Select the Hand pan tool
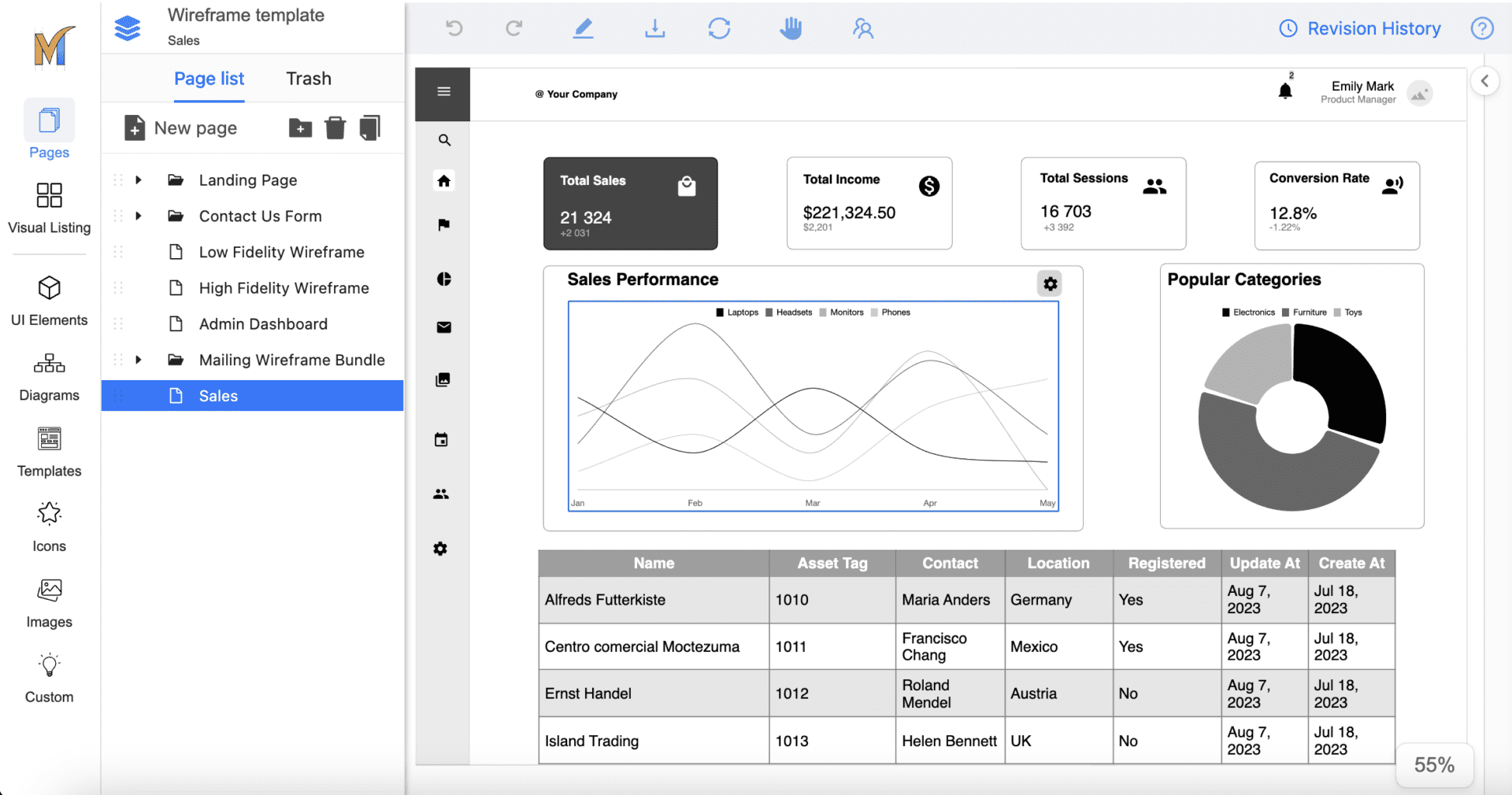This screenshot has width=1512, height=795. (791, 28)
